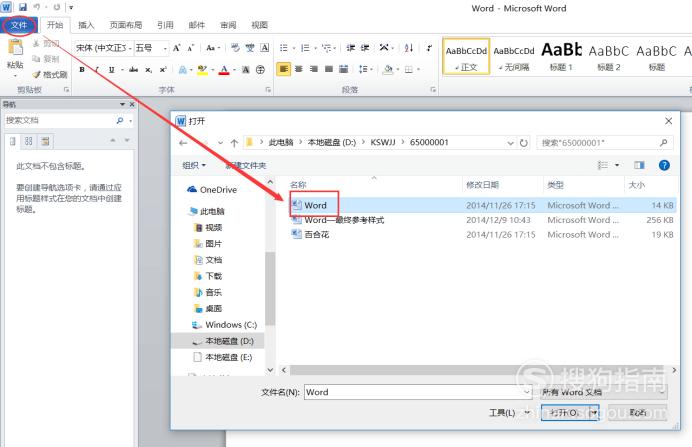This screenshot has width=692, height=447.
Task: Click the 文件名 input field
Action: point(417,392)
